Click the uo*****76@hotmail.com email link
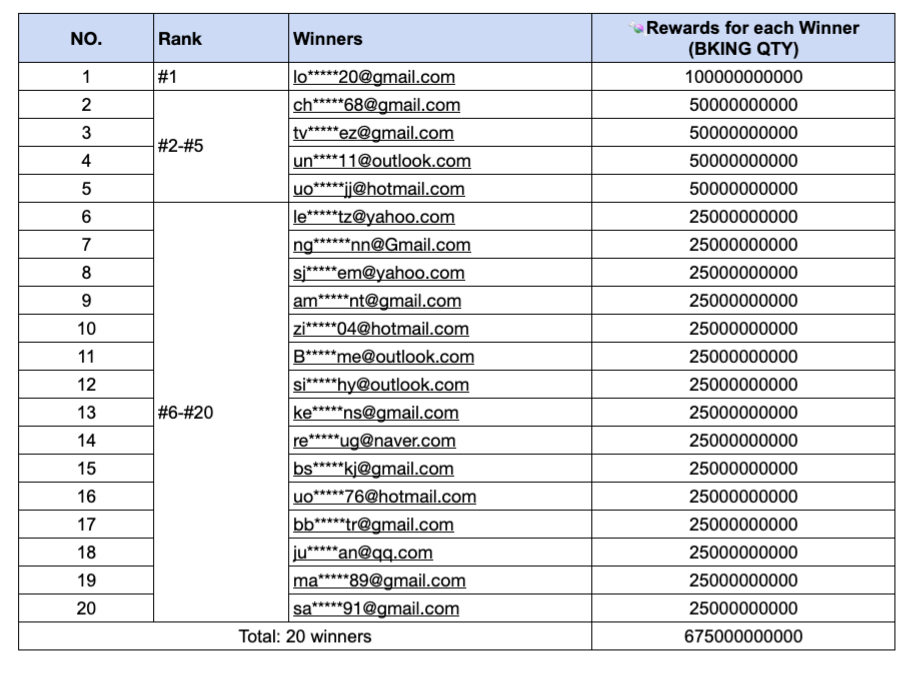Image resolution: width=920 pixels, height=678 pixels. pyautogui.click(x=384, y=497)
